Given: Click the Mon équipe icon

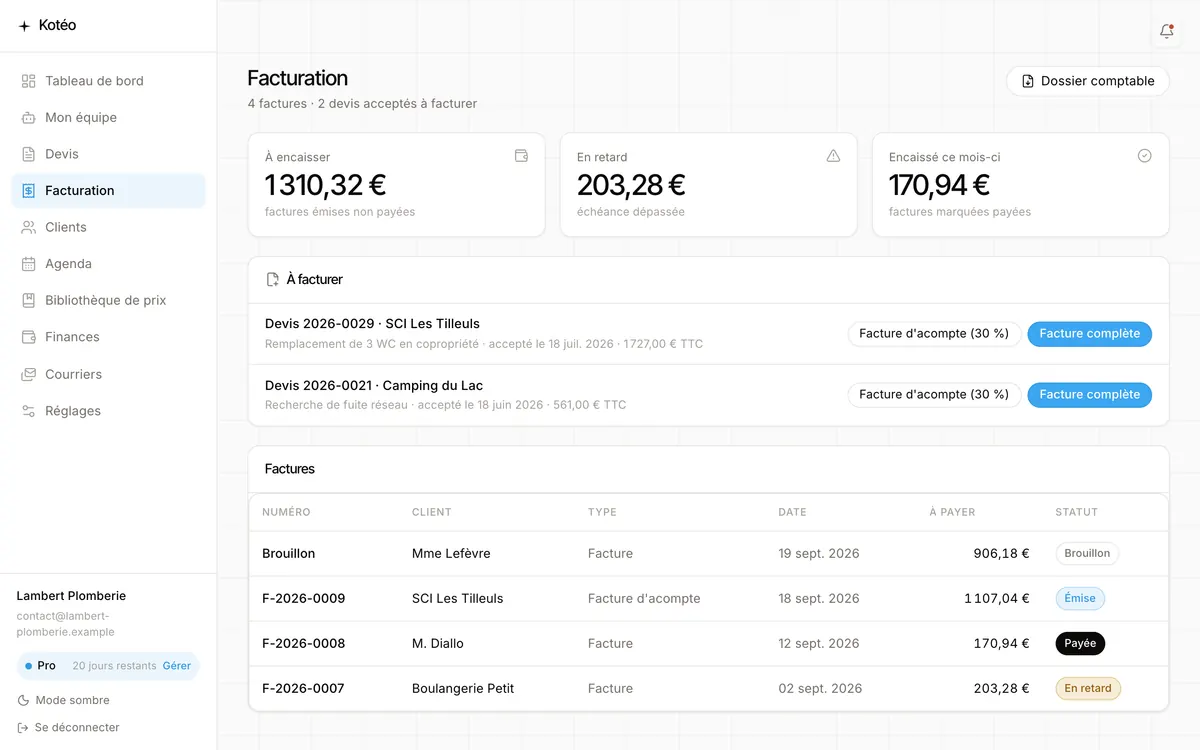Looking at the screenshot, I should 28,118.
